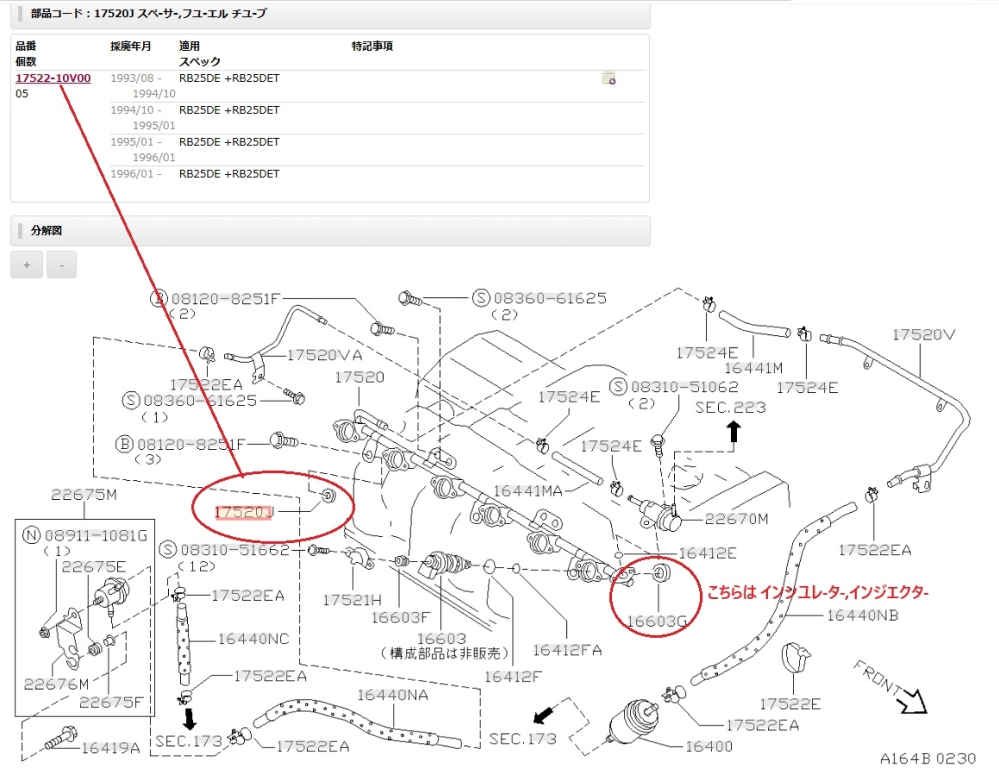999x780 pixels.
Task: Select the 08310-51662 screw label
Action: (x=235, y=550)
